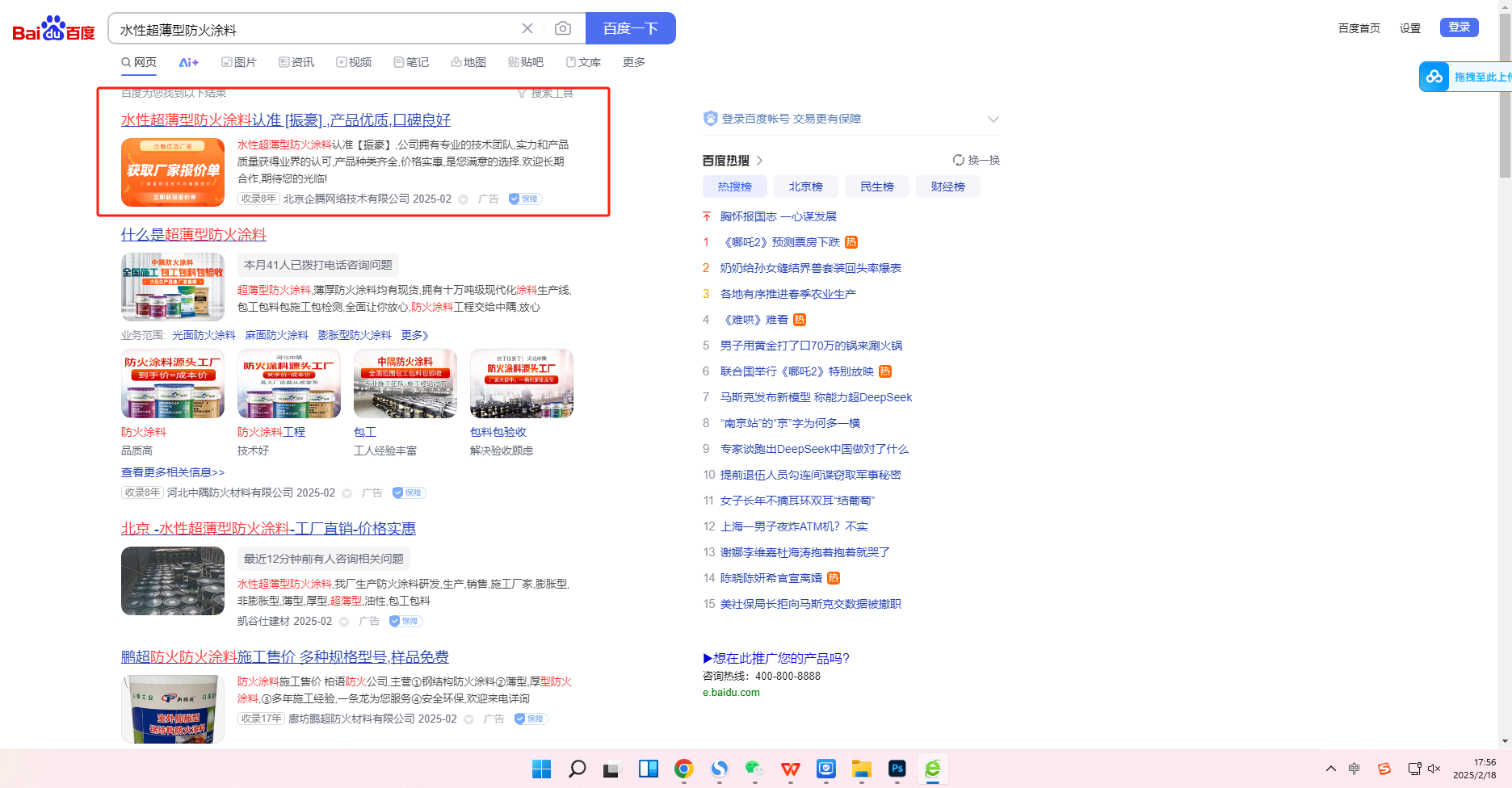Clear the search box with the X icon

click(527, 29)
